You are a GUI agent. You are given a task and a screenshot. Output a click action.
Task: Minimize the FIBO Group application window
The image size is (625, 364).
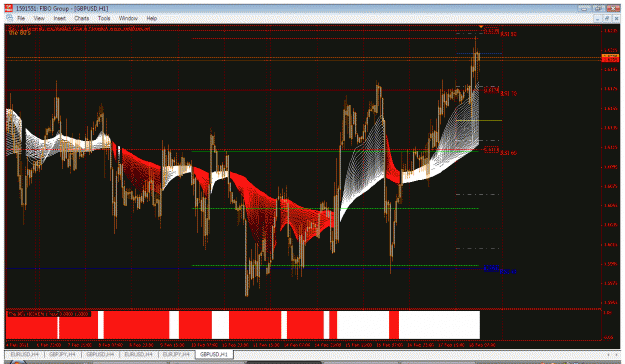584,8
